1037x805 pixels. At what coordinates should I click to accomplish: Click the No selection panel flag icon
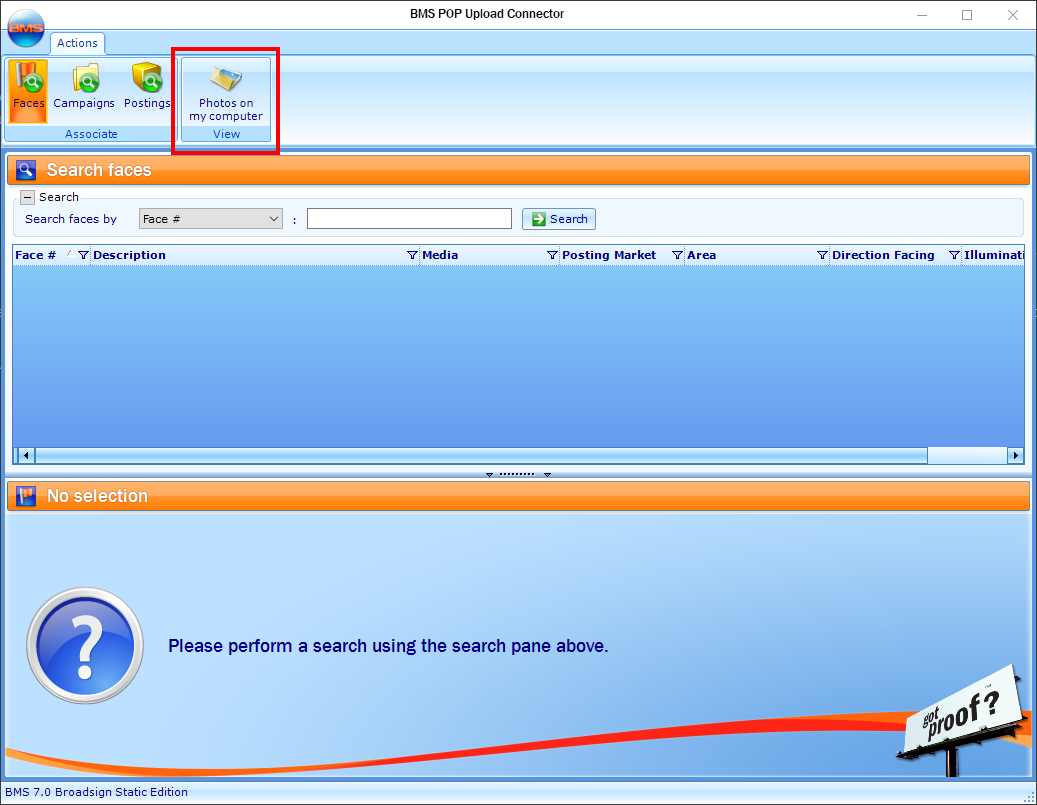26,496
